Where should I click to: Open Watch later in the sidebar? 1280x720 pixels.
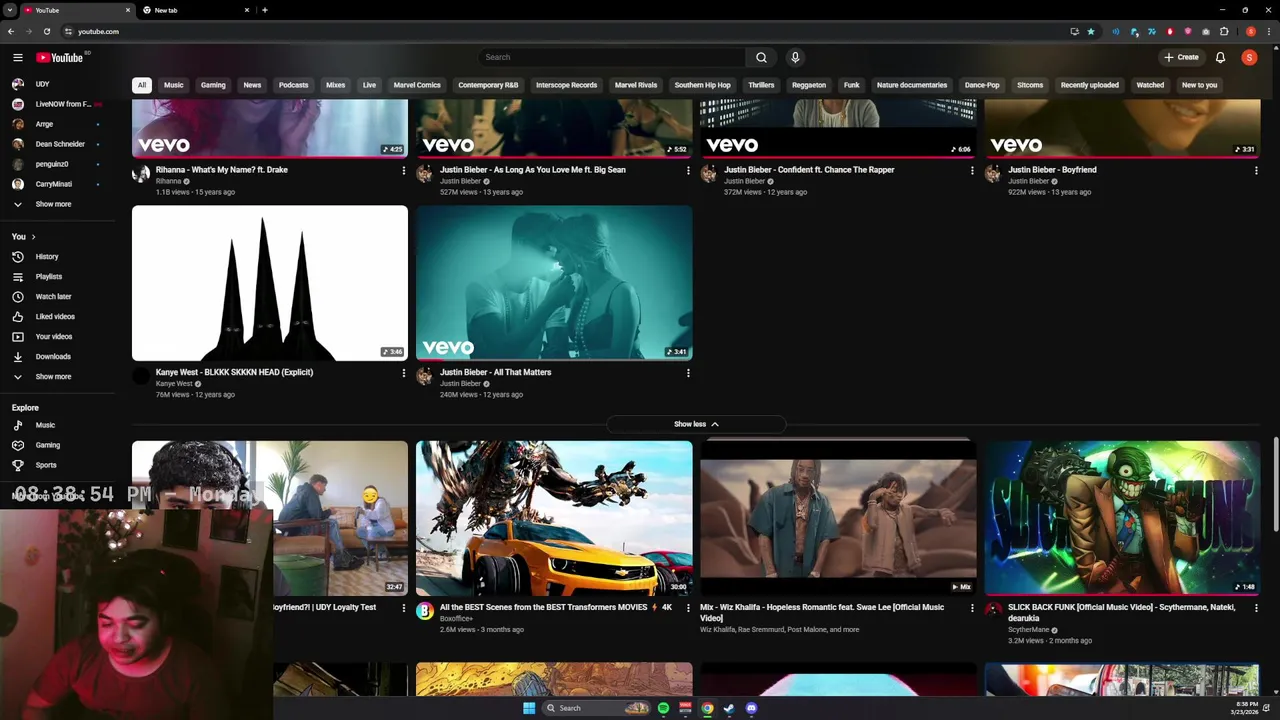pos(60,297)
